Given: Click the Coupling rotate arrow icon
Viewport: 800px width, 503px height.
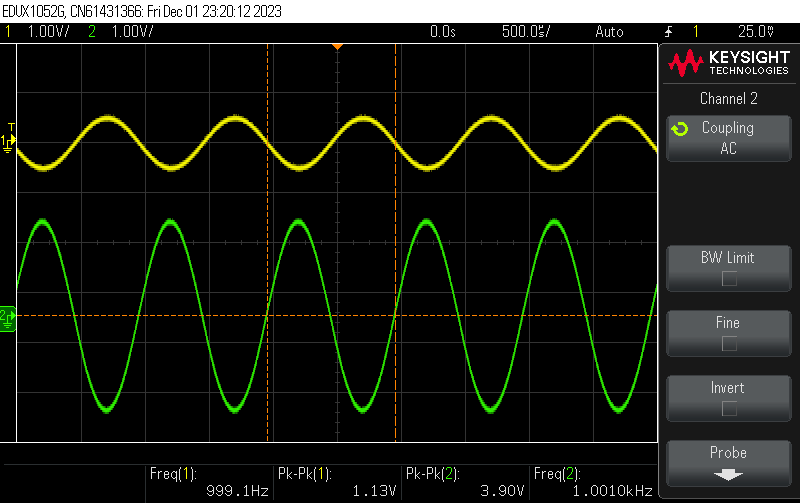Looking at the screenshot, I should pyautogui.click(x=680, y=129).
